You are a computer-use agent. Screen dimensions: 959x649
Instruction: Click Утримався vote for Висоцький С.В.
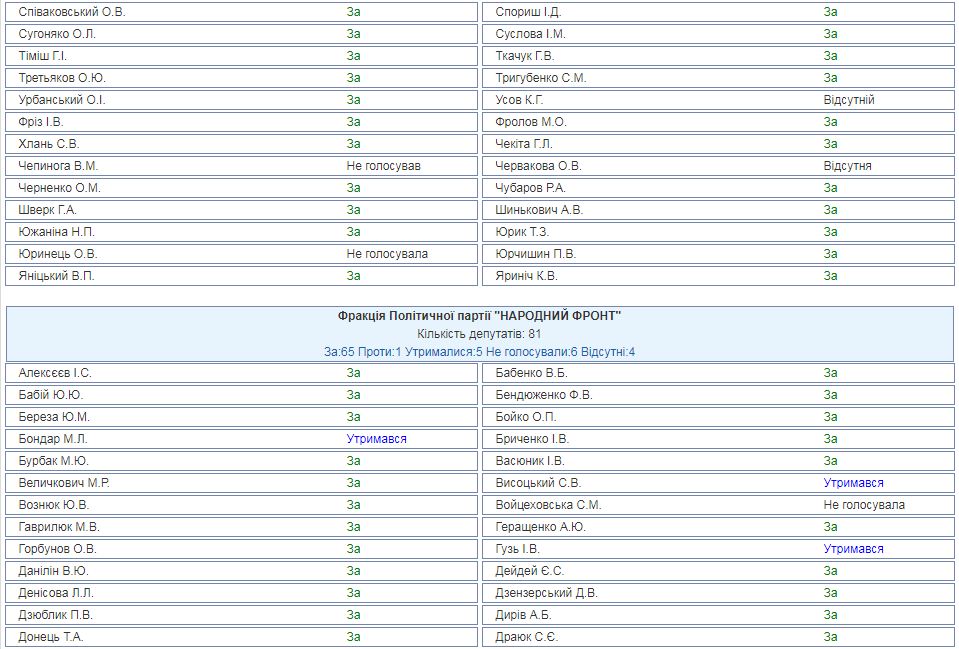point(853,483)
